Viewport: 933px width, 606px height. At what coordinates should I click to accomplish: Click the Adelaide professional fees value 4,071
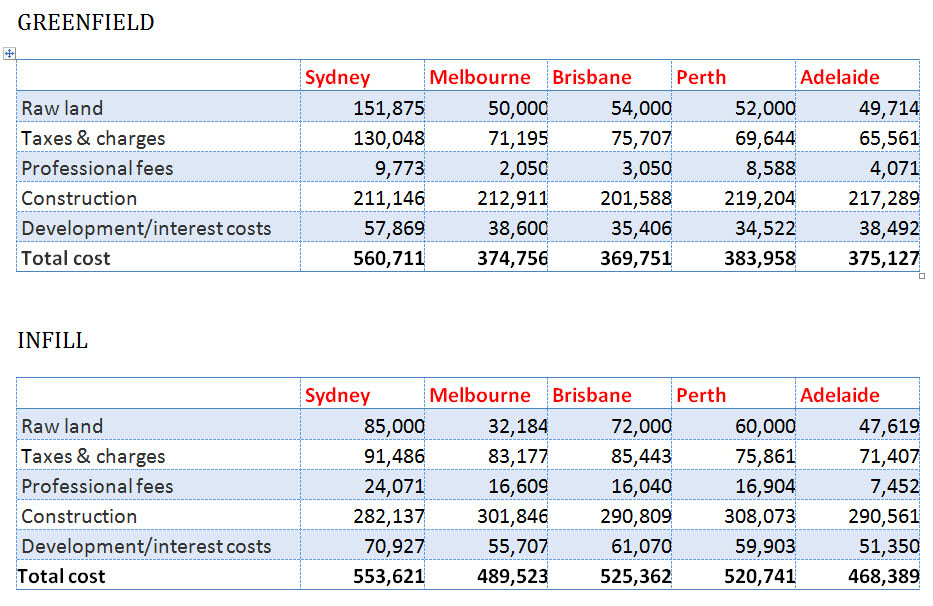click(x=888, y=168)
